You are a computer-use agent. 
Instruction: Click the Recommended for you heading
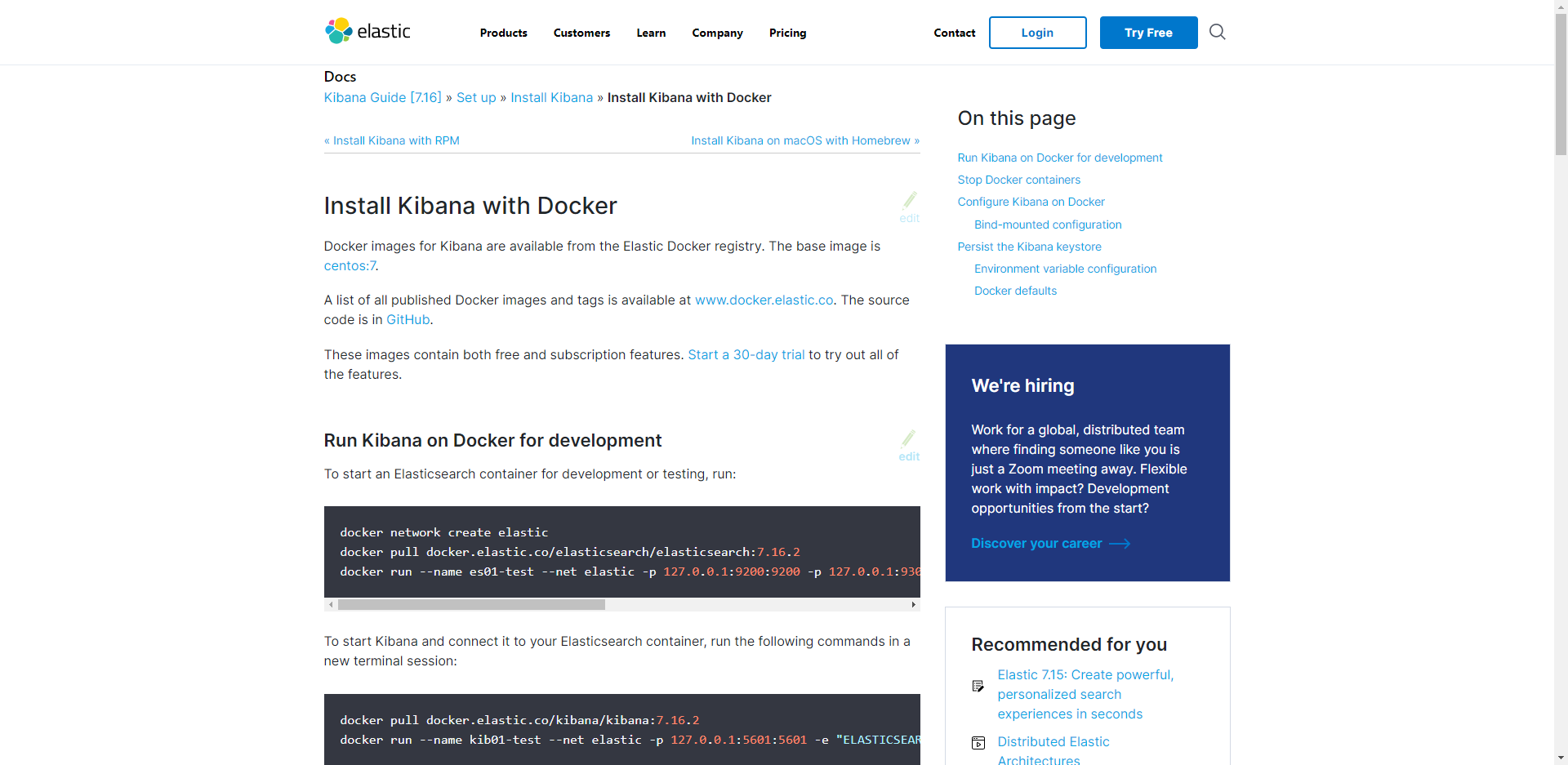1068,644
